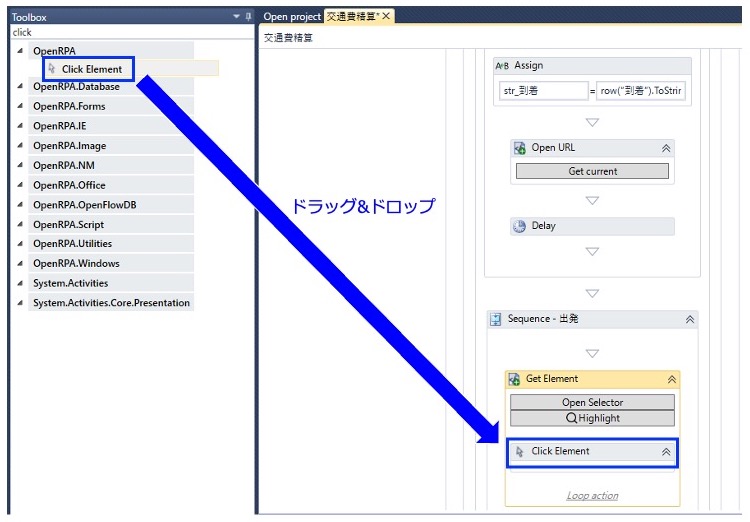Click the Click Element cursor icon in Toolbox
This screenshot has width=750, height=522.
coord(52,68)
